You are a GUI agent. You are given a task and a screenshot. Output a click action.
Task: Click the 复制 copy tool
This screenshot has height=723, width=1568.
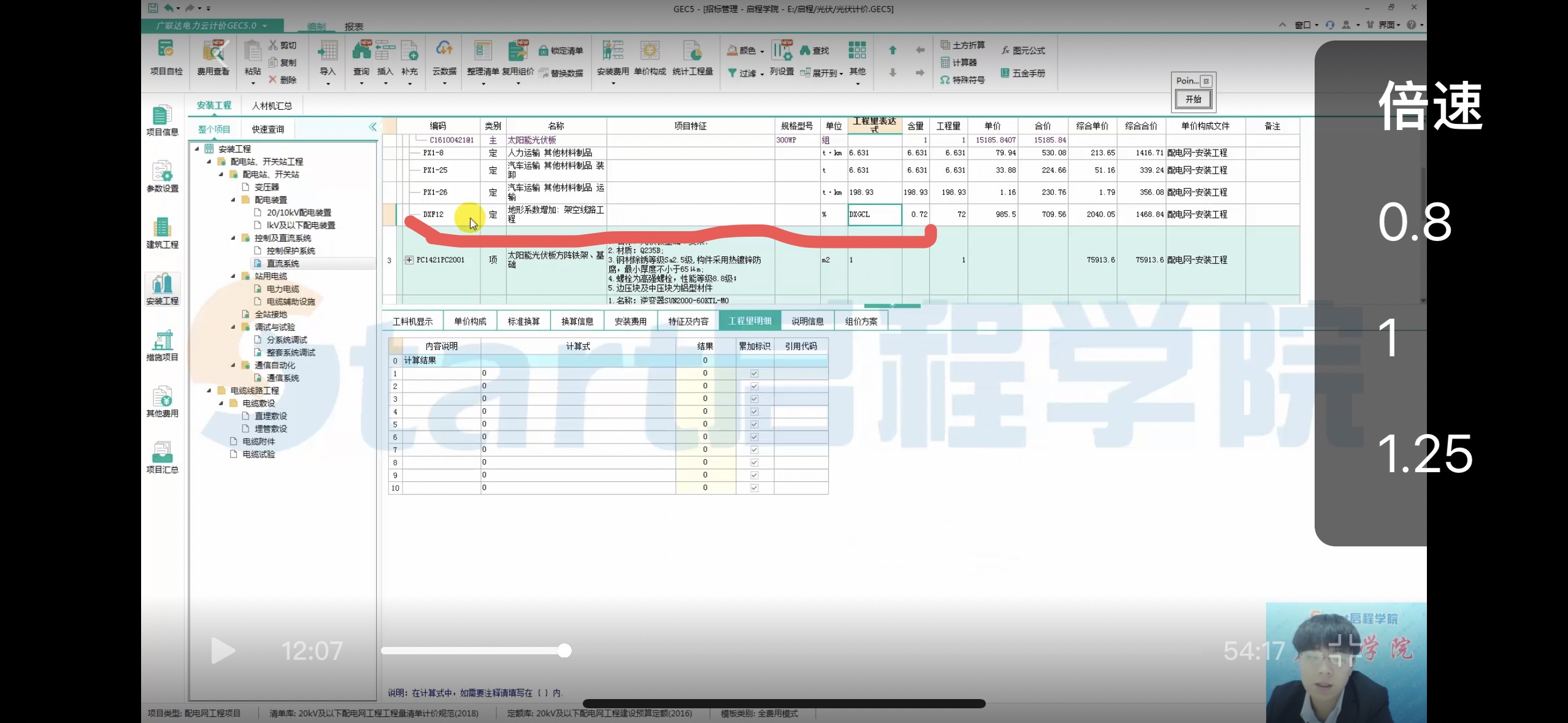coord(283,63)
